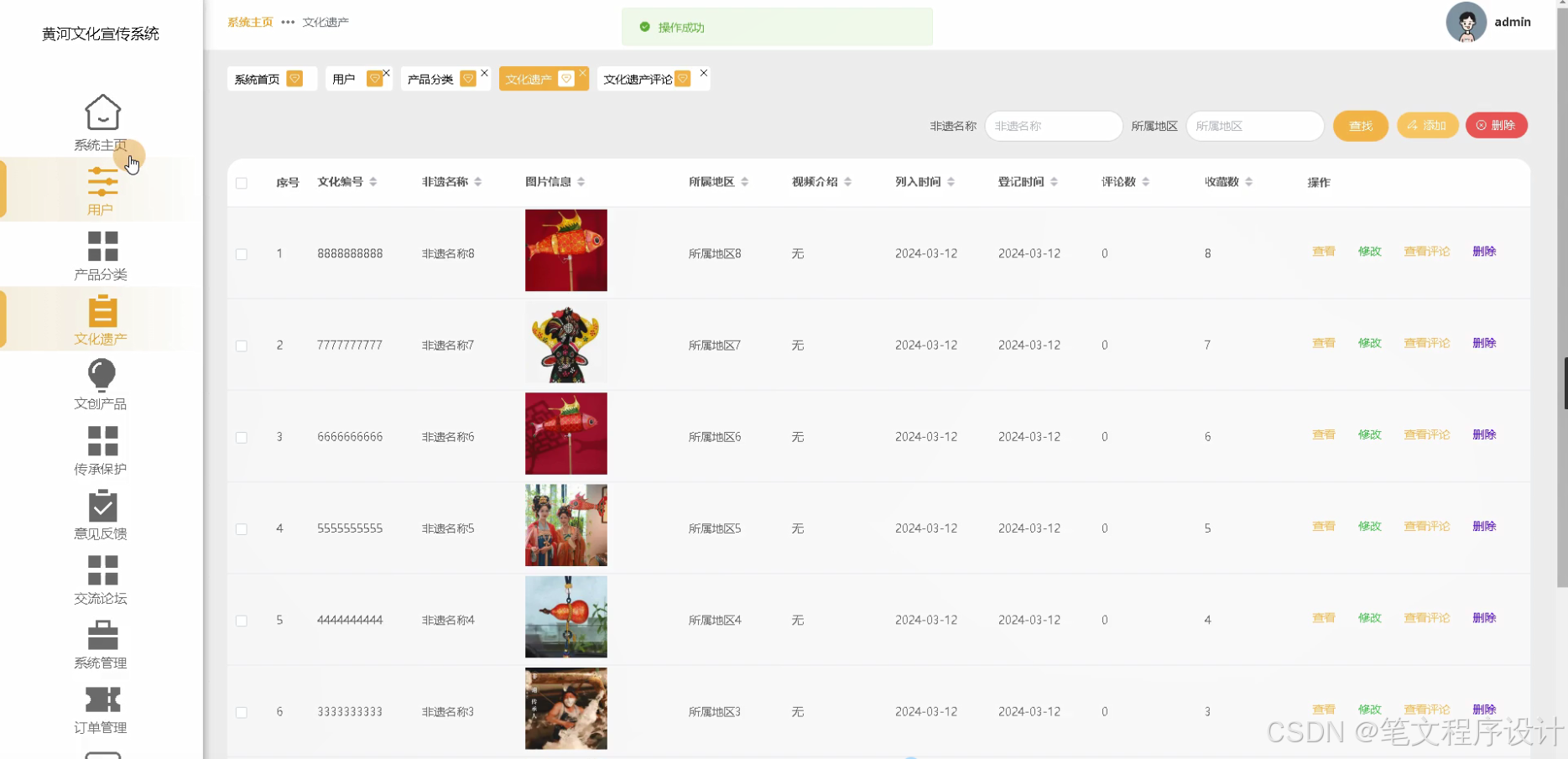The image size is (1568, 759).
Task: Click tag icon on 文化遗产评论 tab
Action: click(x=683, y=79)
